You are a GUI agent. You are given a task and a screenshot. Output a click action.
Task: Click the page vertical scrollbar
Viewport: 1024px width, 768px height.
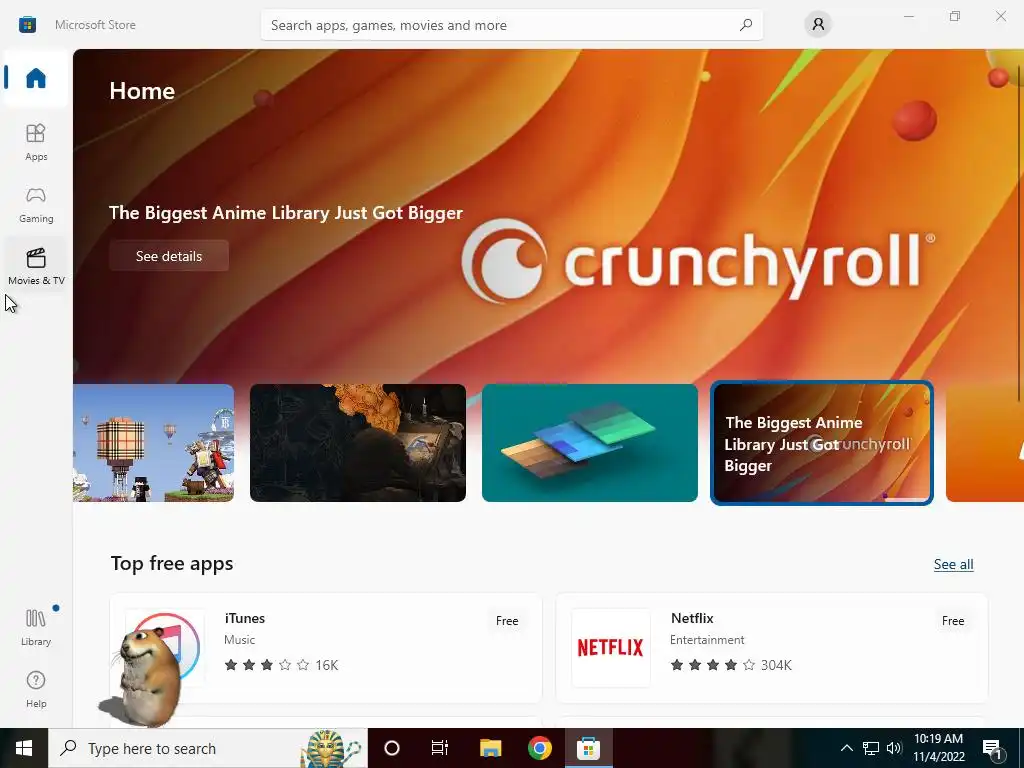click(x=1019, y=232)
